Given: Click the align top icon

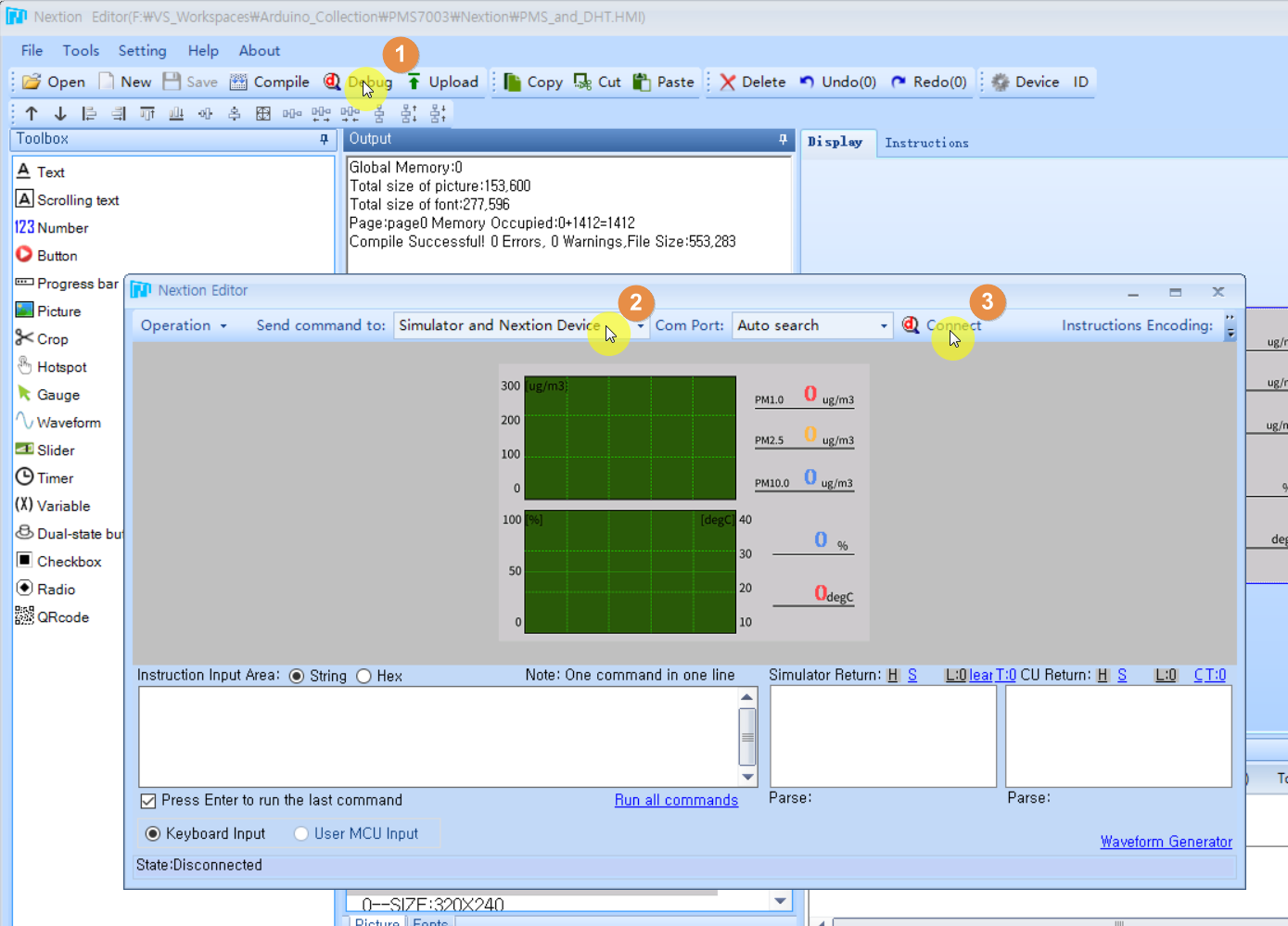Looking at the screenshot, I should pyautogui.click(x=147, y=113).
